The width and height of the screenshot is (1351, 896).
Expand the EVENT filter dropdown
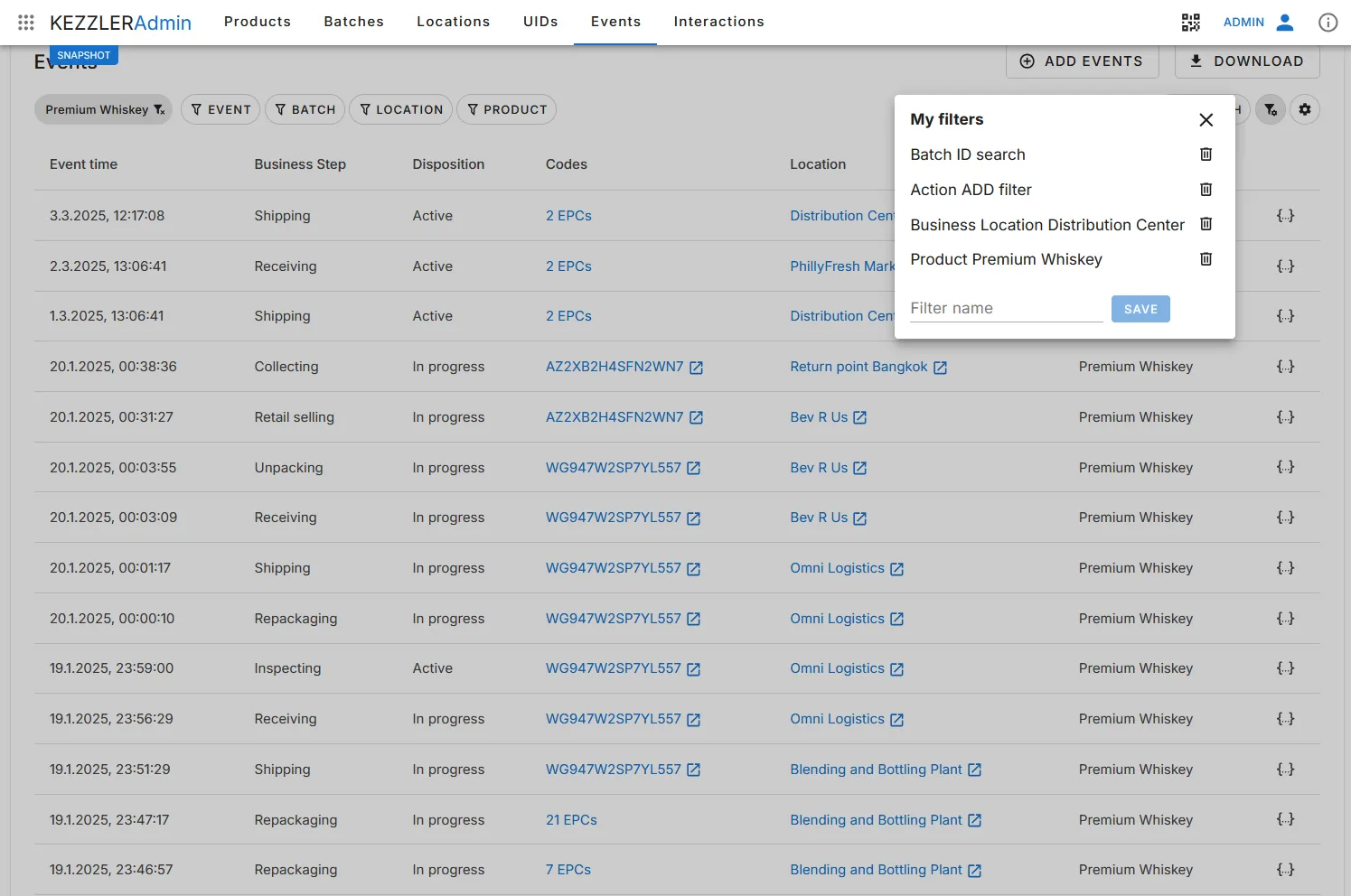(x=220, y=109)
